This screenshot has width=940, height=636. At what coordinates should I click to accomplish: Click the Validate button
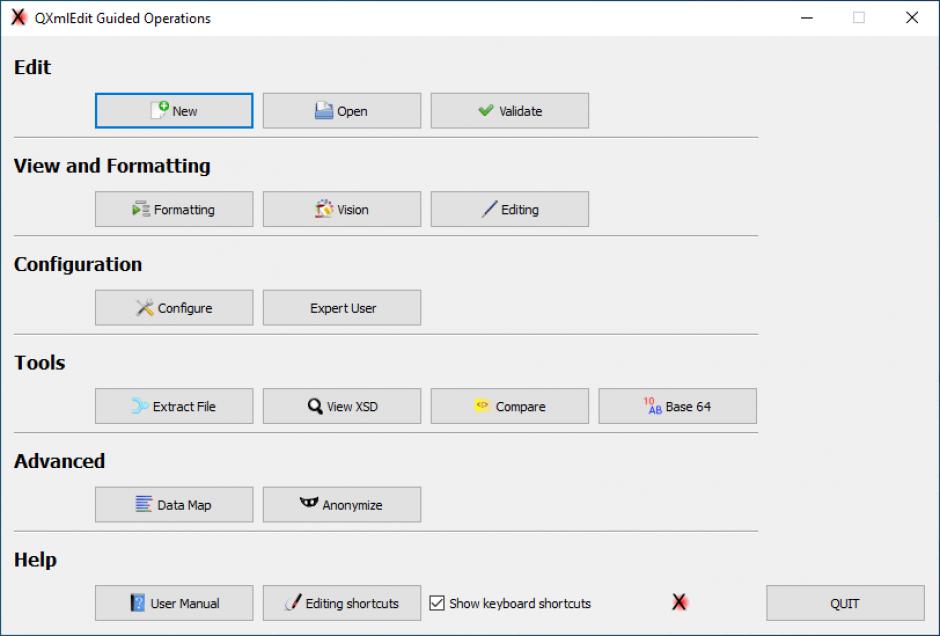(x=510, y=111)
